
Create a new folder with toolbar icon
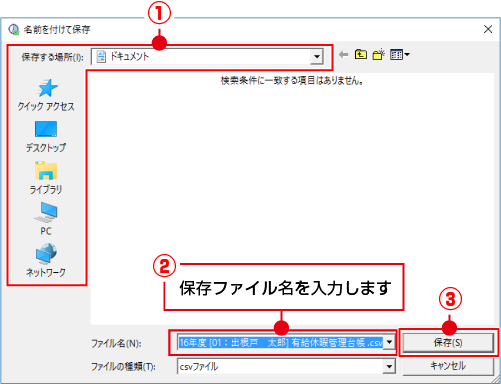(378, 54)
